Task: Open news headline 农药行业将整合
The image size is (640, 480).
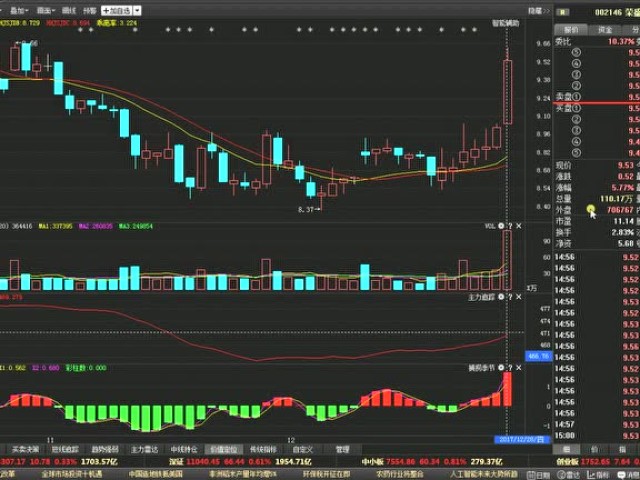Action: click(400, 475)
